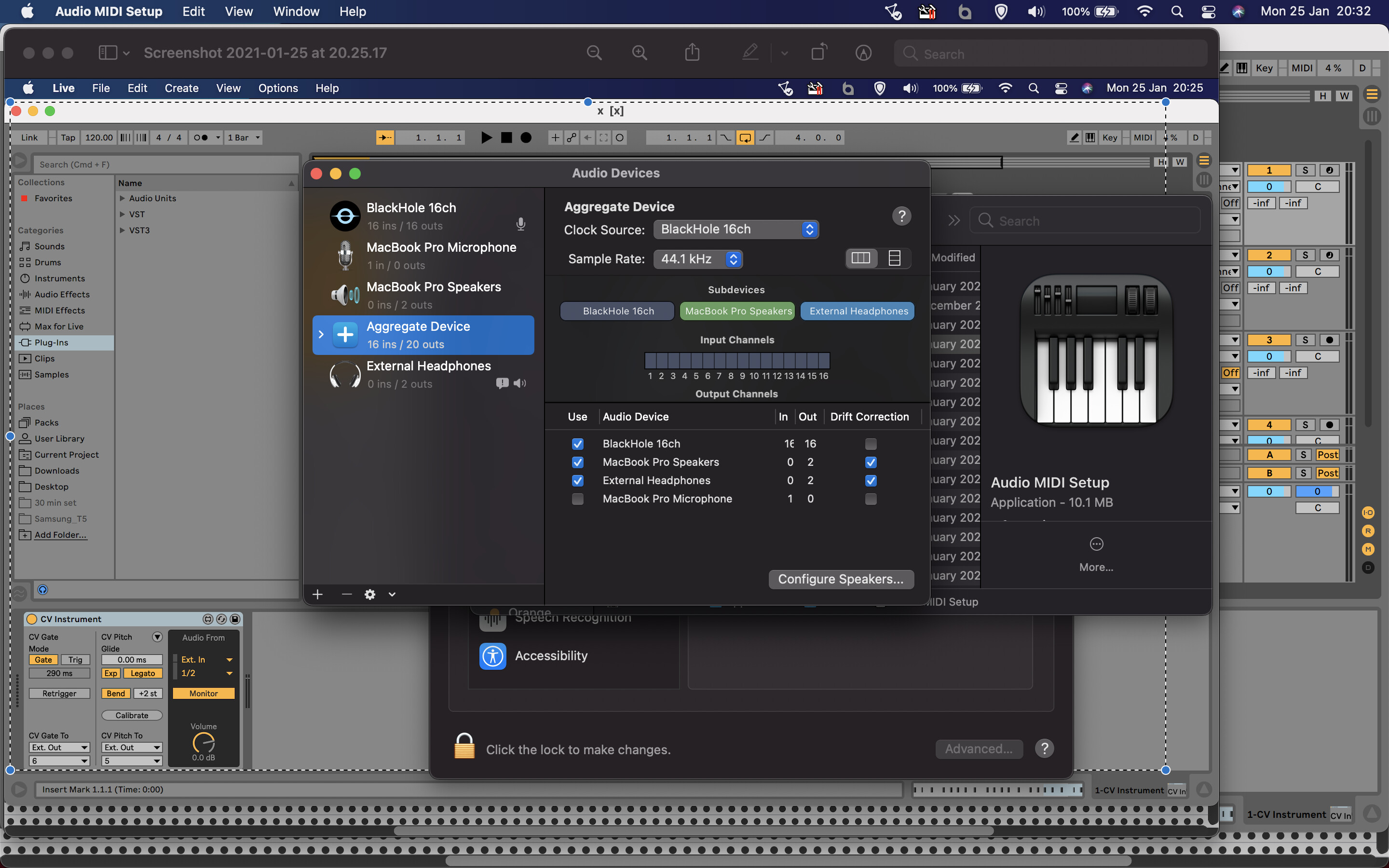Image resolution: width=1389 pixels, height=868 pixels.
Task: Click the record button in Live transport
Action: click(526, 138)
